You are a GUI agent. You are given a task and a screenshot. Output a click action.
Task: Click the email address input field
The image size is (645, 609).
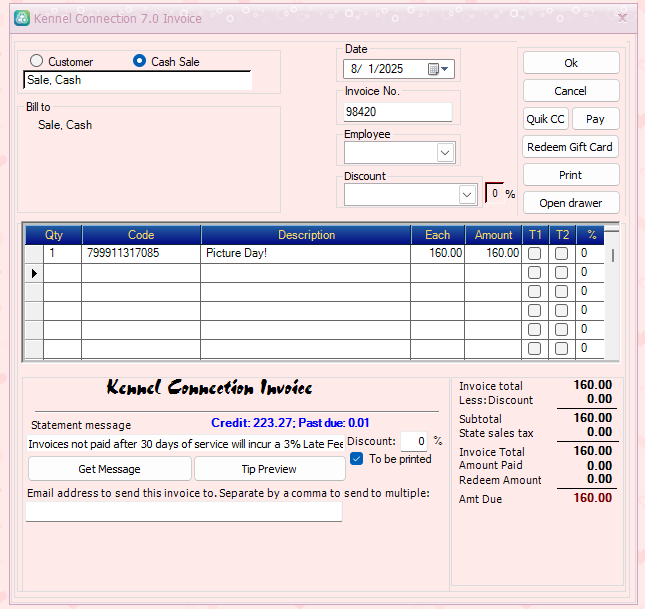point(184,511)
